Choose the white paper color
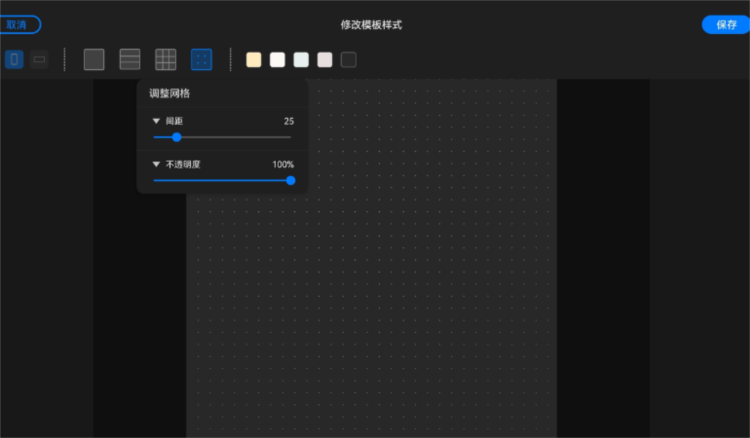Image resolution: width=750 pixels, height=438 pixels. [278, 60]
